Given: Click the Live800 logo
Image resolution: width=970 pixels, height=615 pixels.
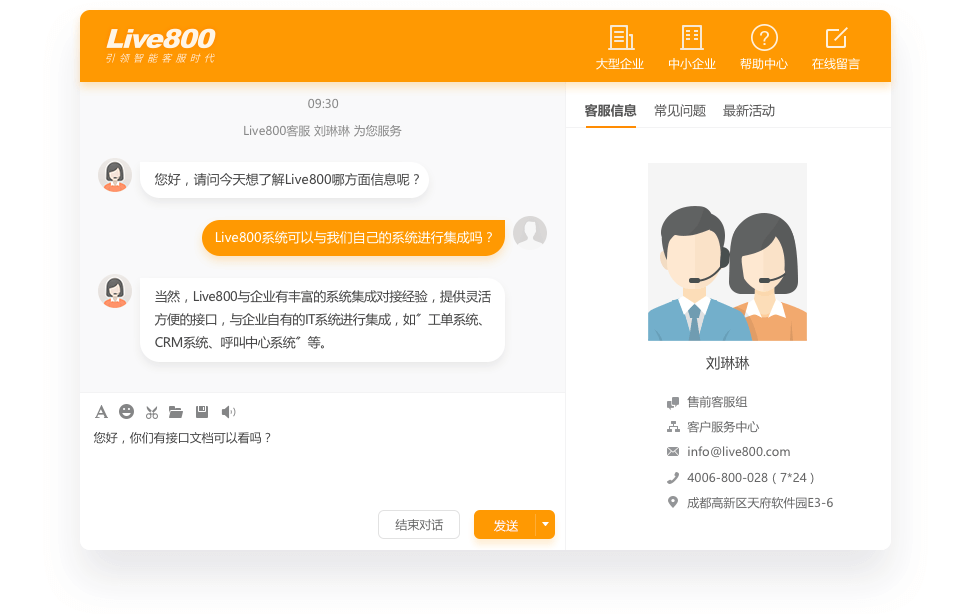Looking at the screenshot, I should (x=160, y=45).
